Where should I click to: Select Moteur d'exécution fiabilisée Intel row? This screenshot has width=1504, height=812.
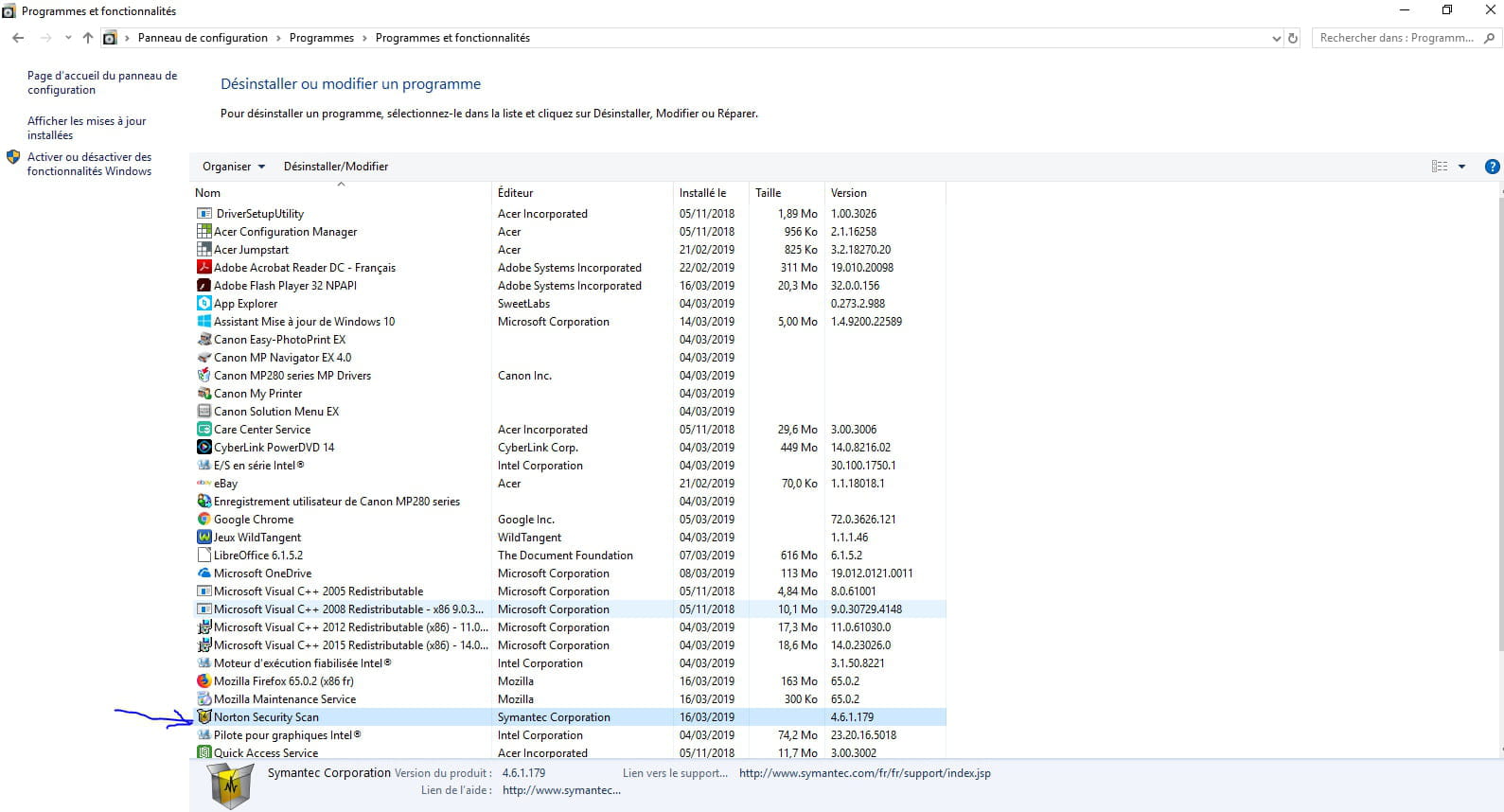pyautogui.click(x=570, y=663)
